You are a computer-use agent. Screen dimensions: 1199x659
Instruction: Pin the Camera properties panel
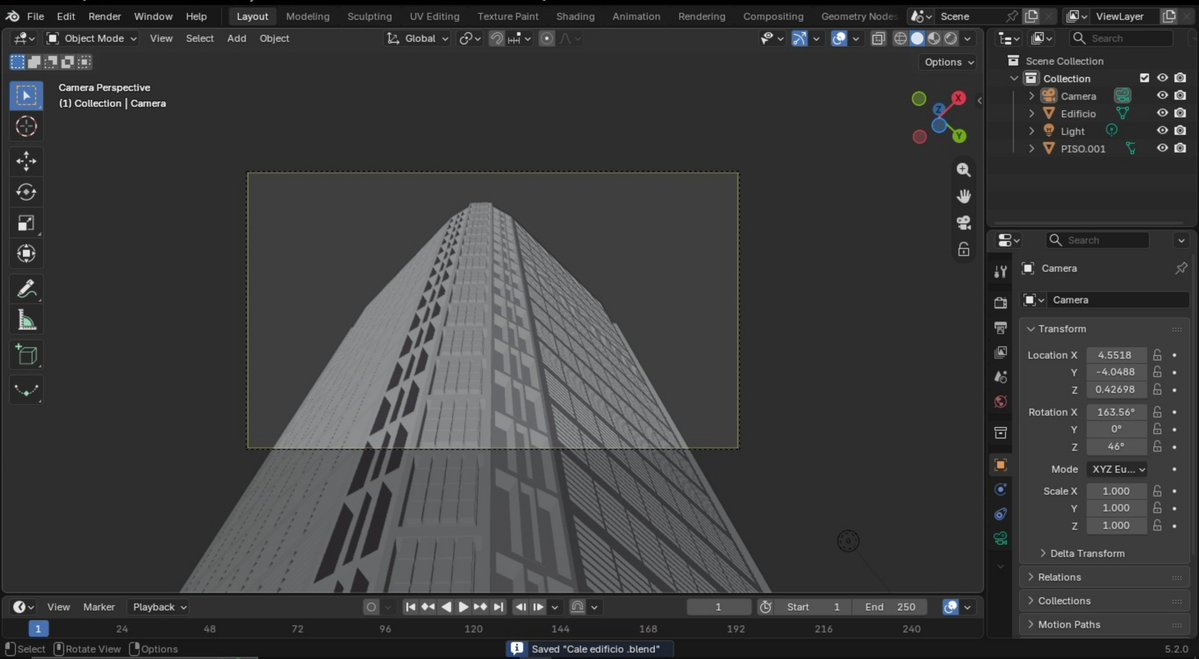pyautogui.click(x=1181, y=268)
